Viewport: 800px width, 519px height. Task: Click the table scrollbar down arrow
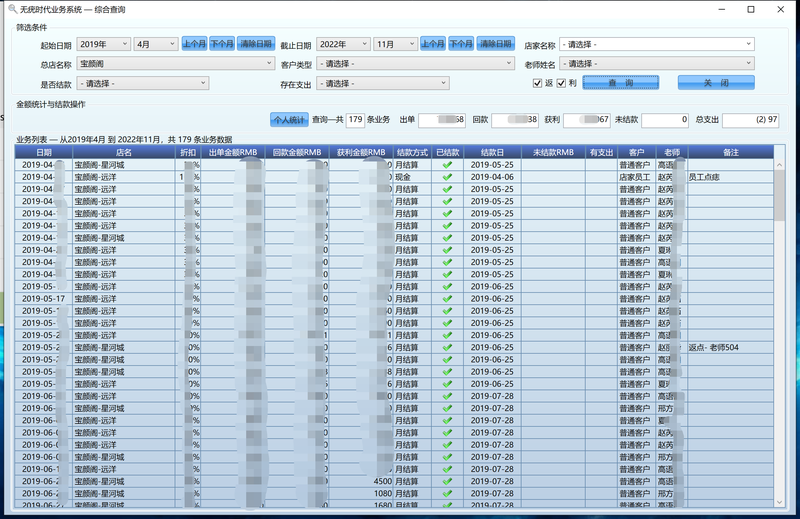point(779,502)
